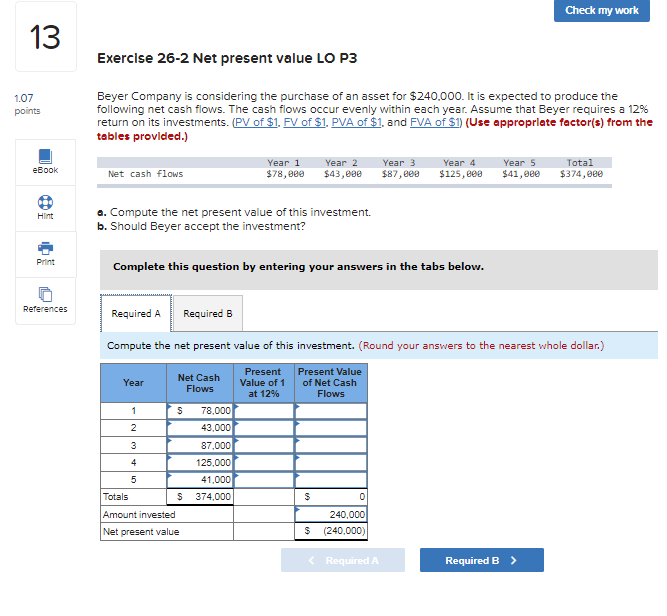Select year 2 Present Value of 1 field
This screenshot has height=616, width=667.
point(264,428)
